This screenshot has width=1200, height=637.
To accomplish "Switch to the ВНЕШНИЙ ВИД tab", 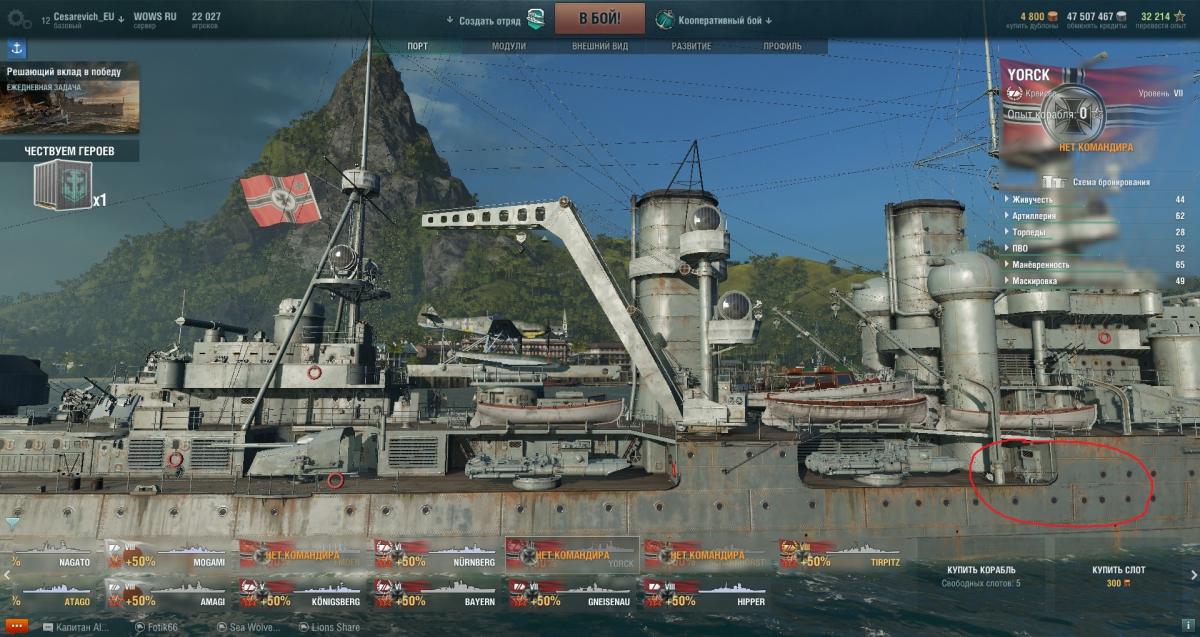I will coord(600,47).
